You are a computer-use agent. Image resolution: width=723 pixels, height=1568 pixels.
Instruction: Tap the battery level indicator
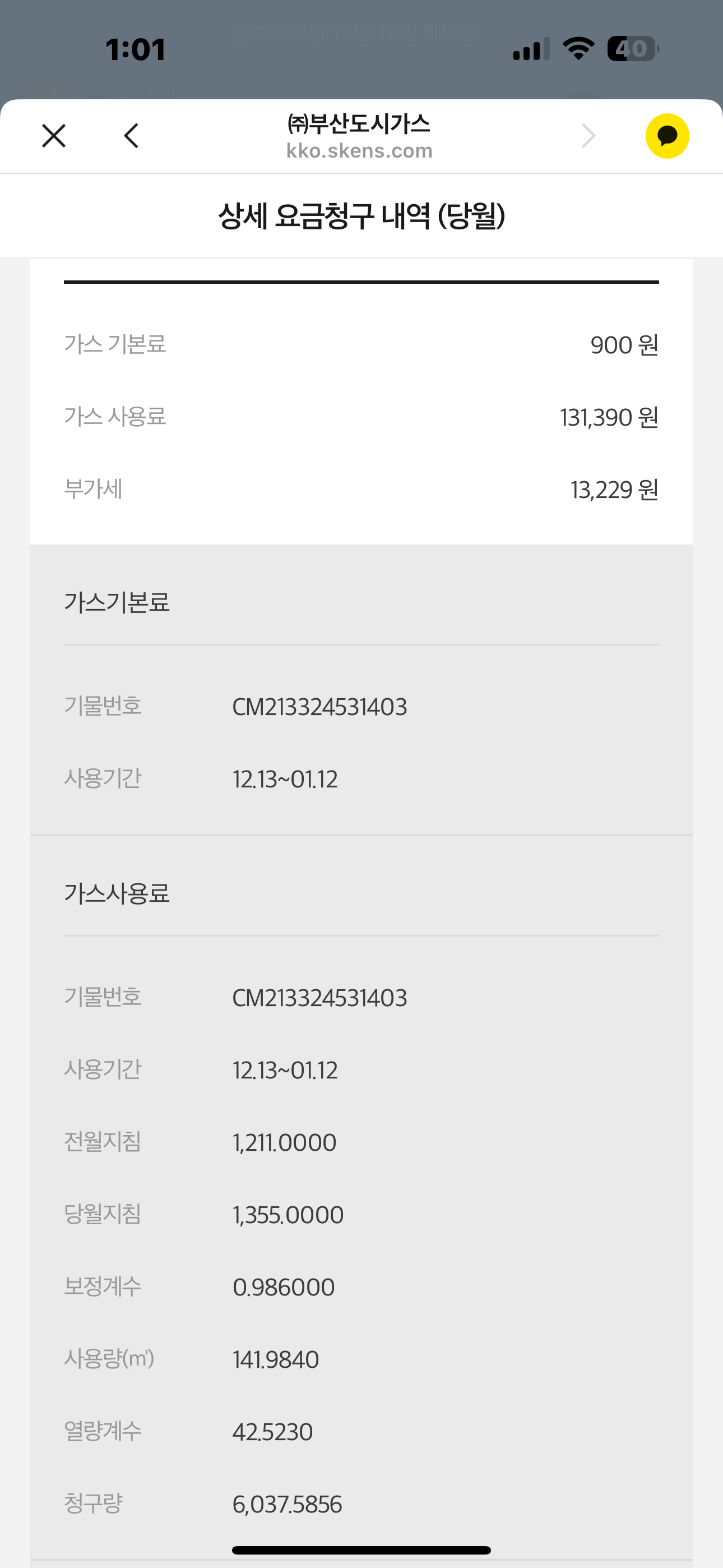coord(633,49)
